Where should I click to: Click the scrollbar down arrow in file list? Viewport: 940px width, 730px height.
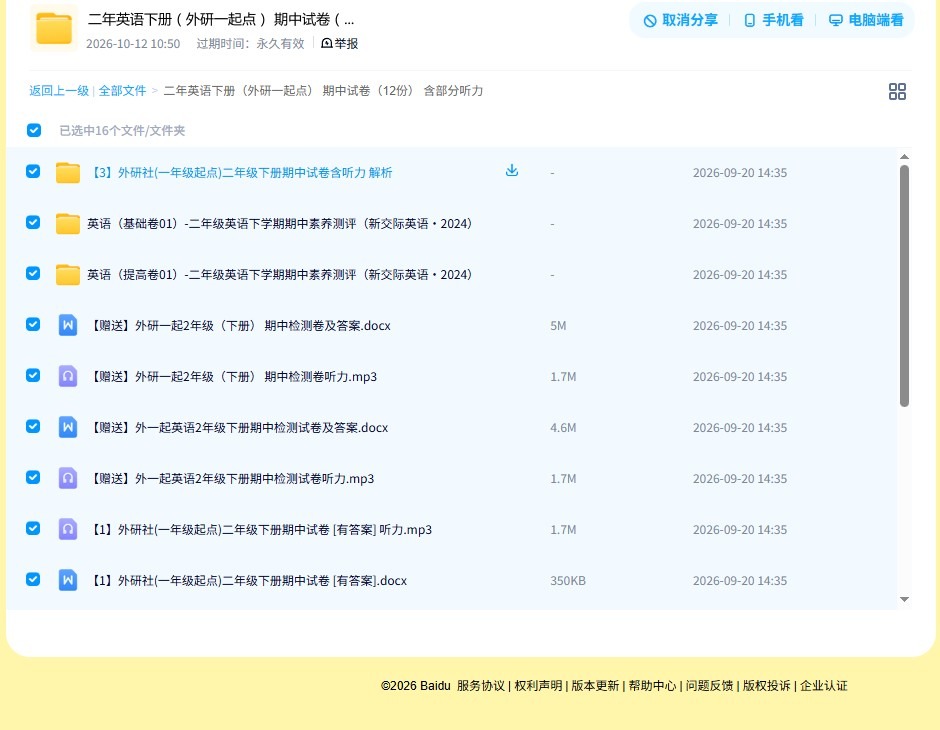[x=905, y=599]
